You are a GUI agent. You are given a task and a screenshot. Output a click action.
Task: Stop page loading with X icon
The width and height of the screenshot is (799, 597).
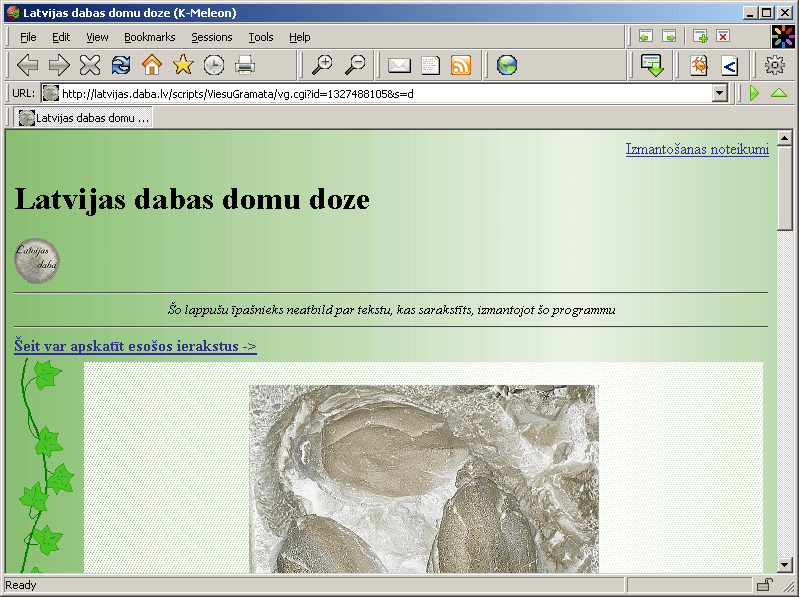click(x=90, y=65)
